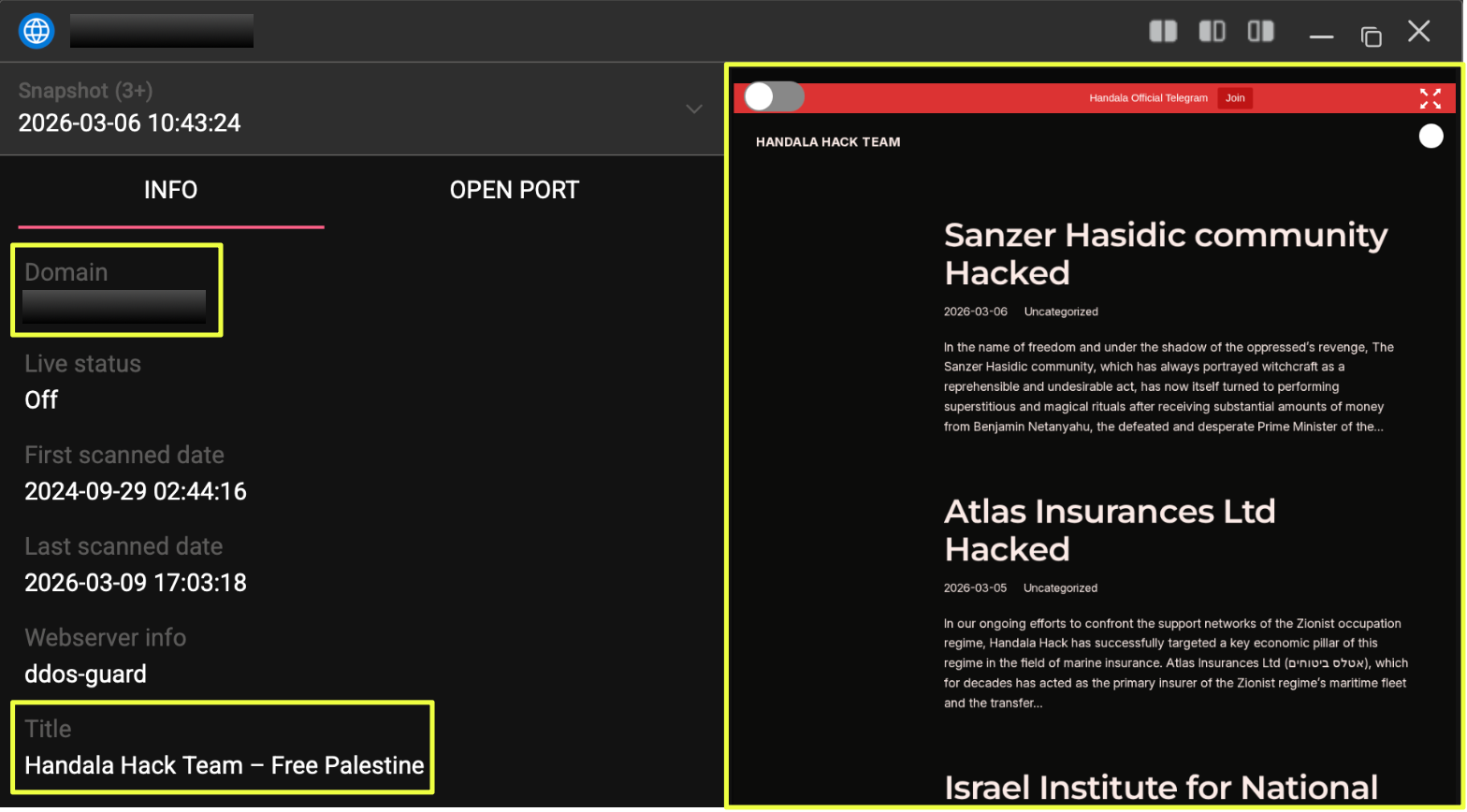Screen dimensions: 1467x812
Task: Switch to the OPEN PORT tab
Action: pos(514,190)
